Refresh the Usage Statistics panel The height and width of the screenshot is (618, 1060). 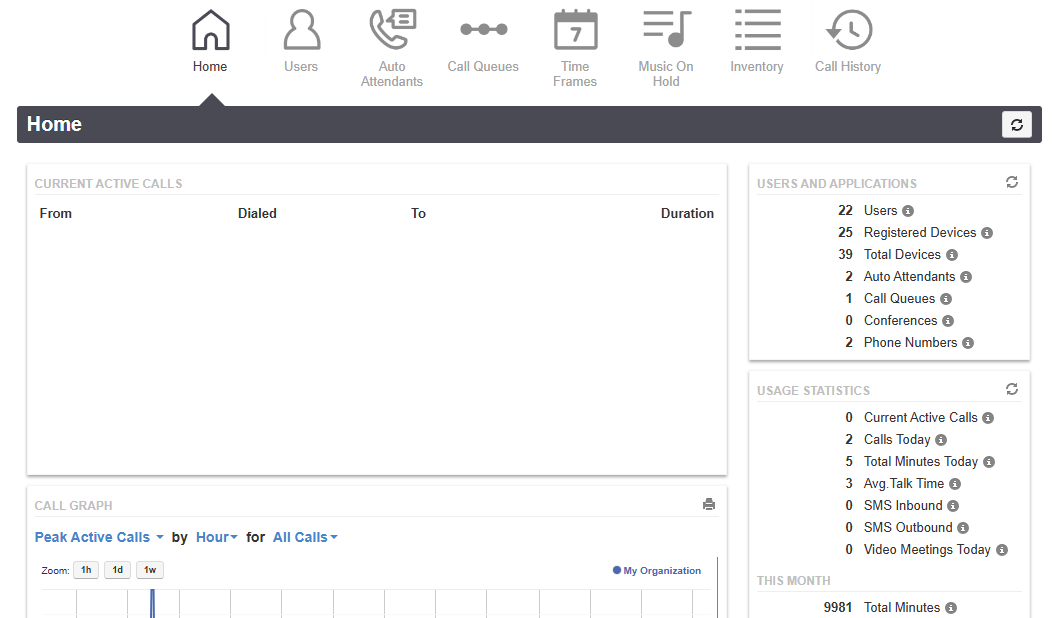pos(1012,389)
